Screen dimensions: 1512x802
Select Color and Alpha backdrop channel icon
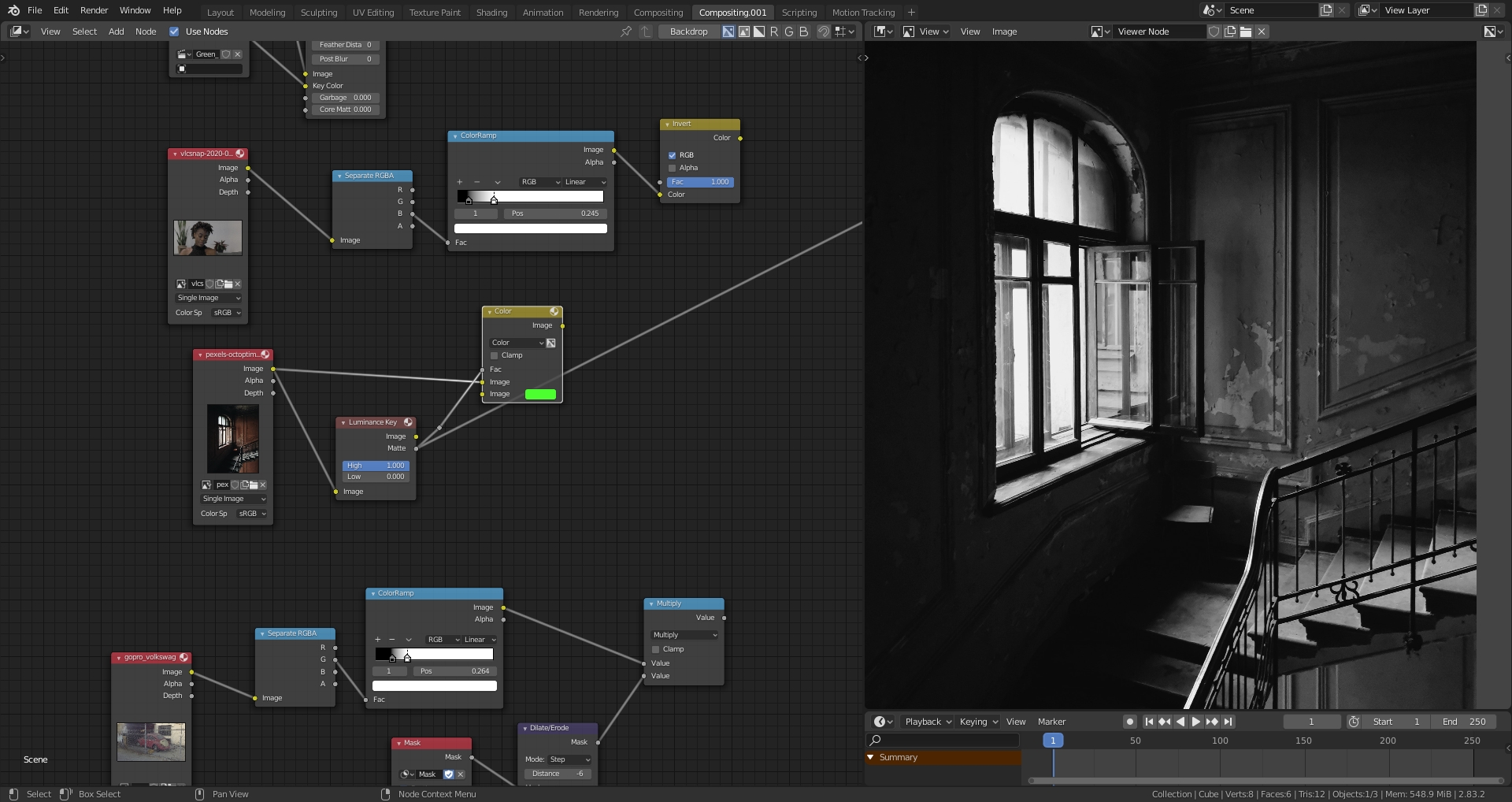click(x=728, y=32)
